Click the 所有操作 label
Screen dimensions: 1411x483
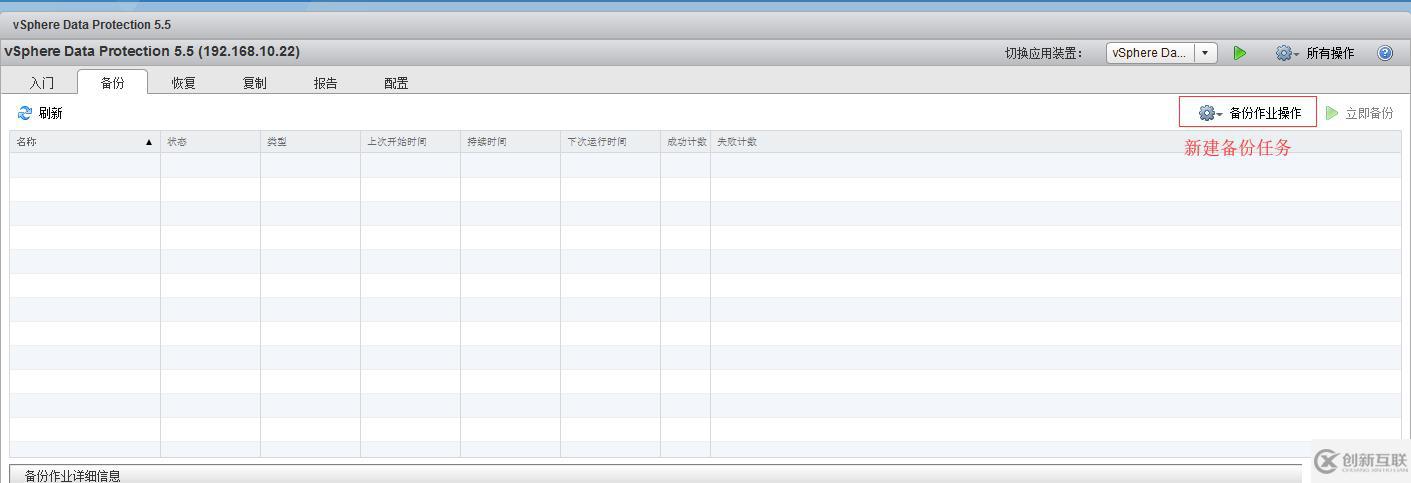(1330, 53)
